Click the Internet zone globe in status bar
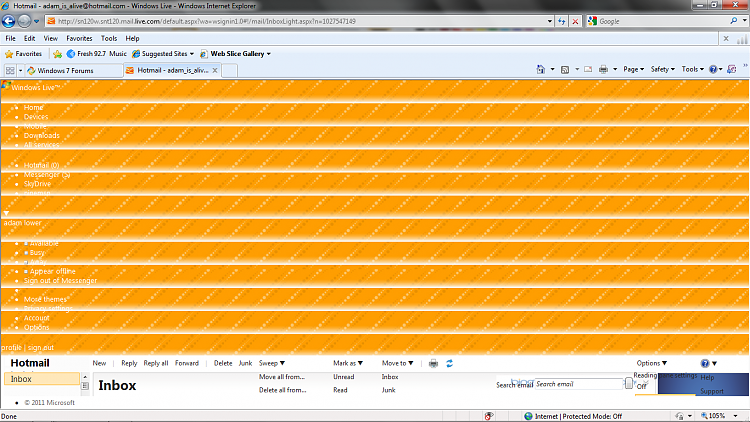This screenshot has height=422, width=750. 528,416
